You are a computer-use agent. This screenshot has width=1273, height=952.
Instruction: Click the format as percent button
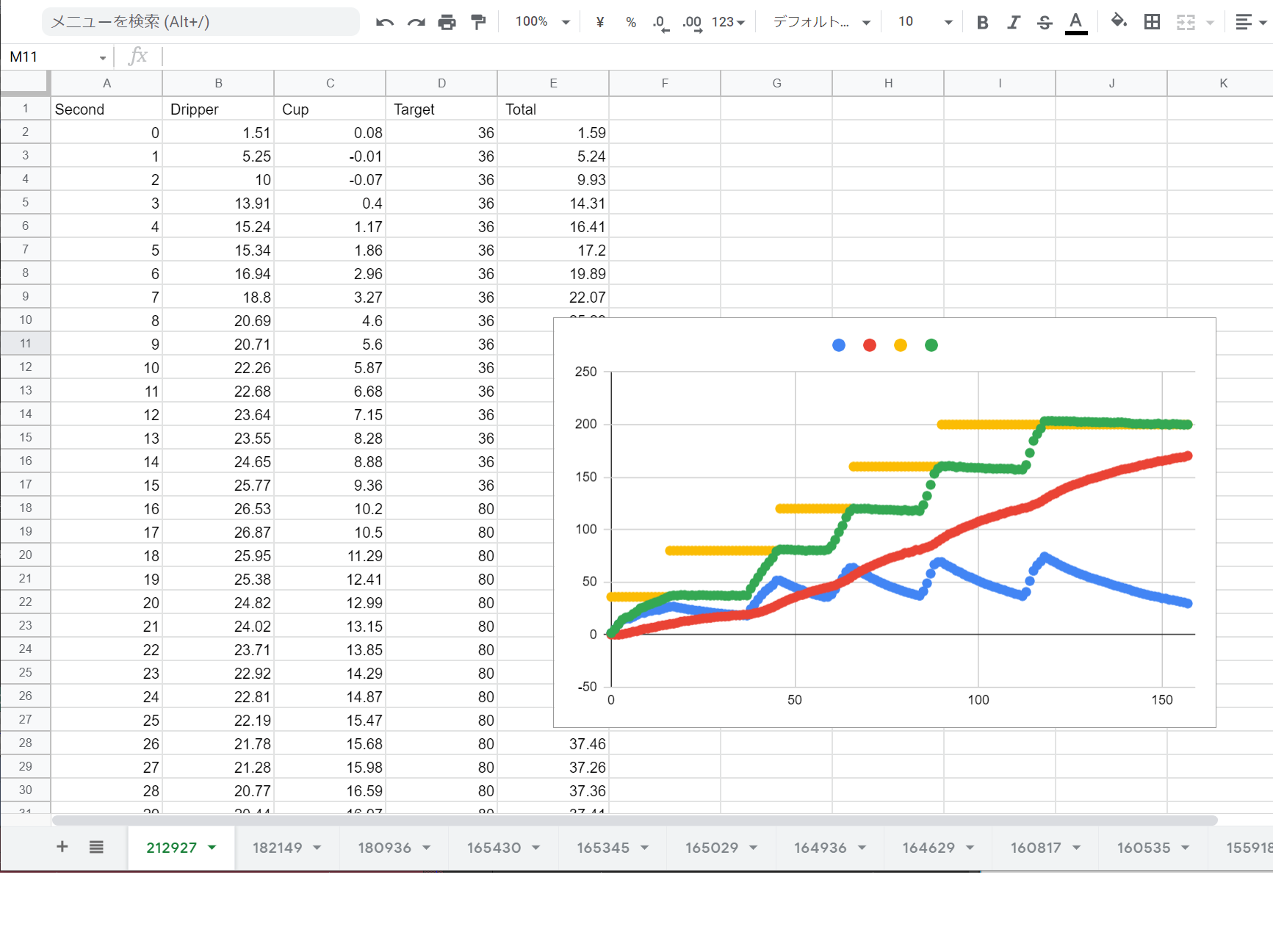pos(631,22)
